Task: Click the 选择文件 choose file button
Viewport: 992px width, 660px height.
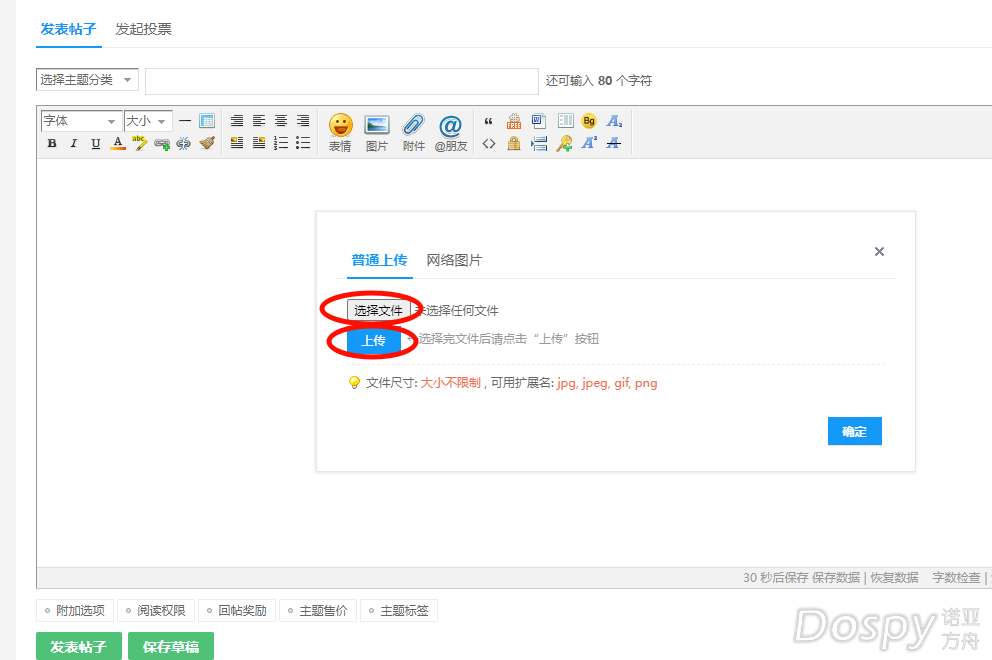Action: 378,311
